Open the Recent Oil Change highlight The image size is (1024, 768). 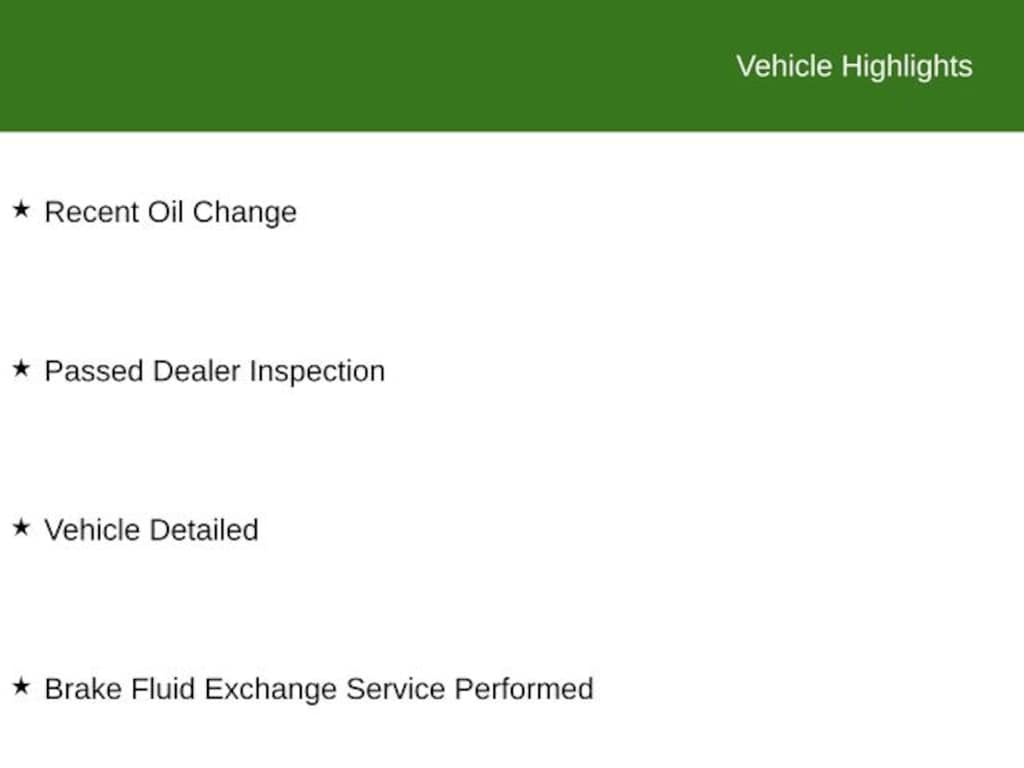click(170, 212)
